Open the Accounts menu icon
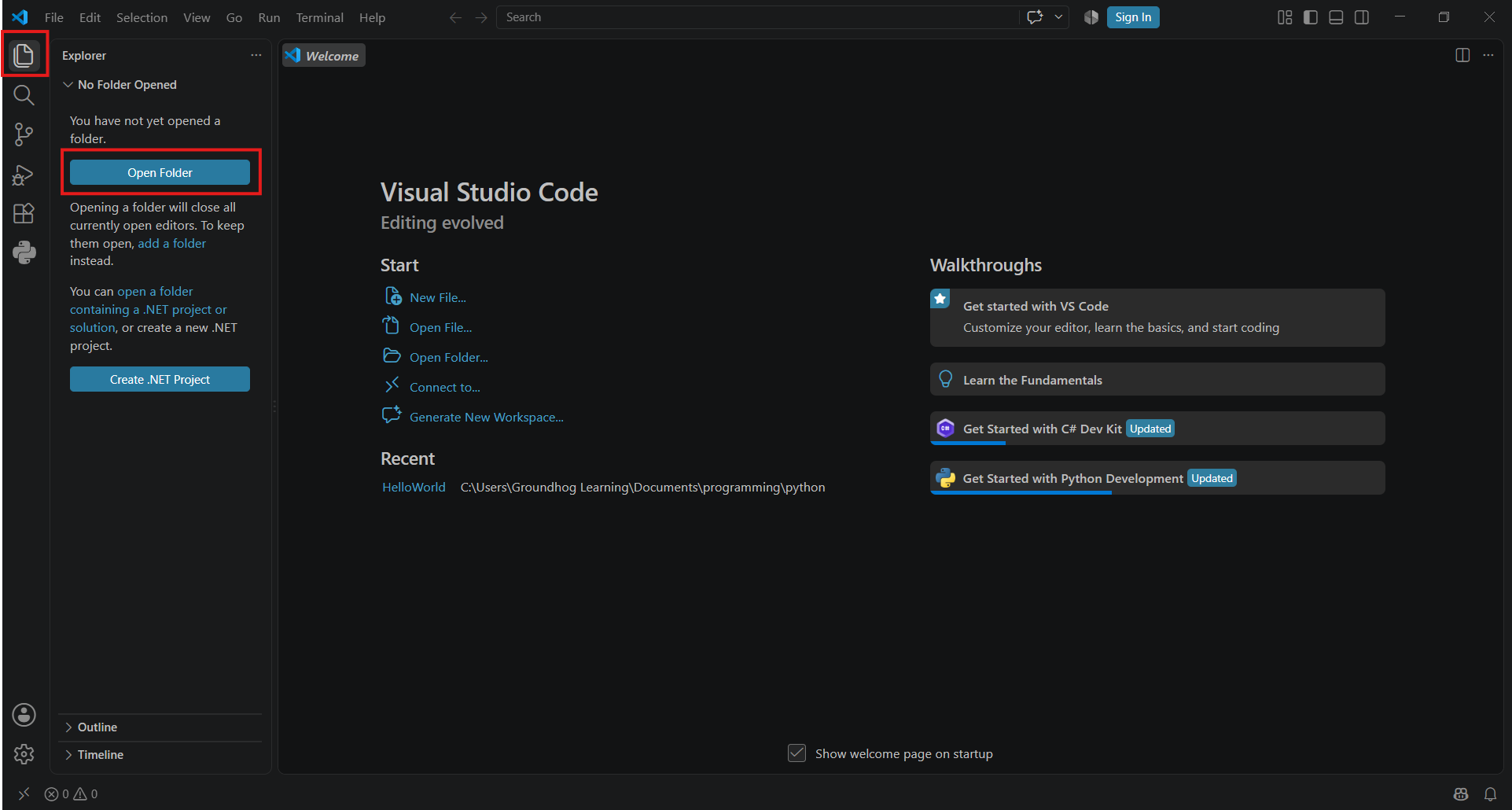Screen dimensions: 1512x810 tap(24, 715)
